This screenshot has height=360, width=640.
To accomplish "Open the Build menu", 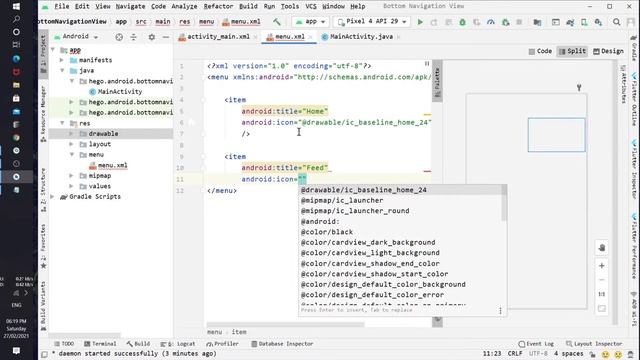I will [248, 7].
